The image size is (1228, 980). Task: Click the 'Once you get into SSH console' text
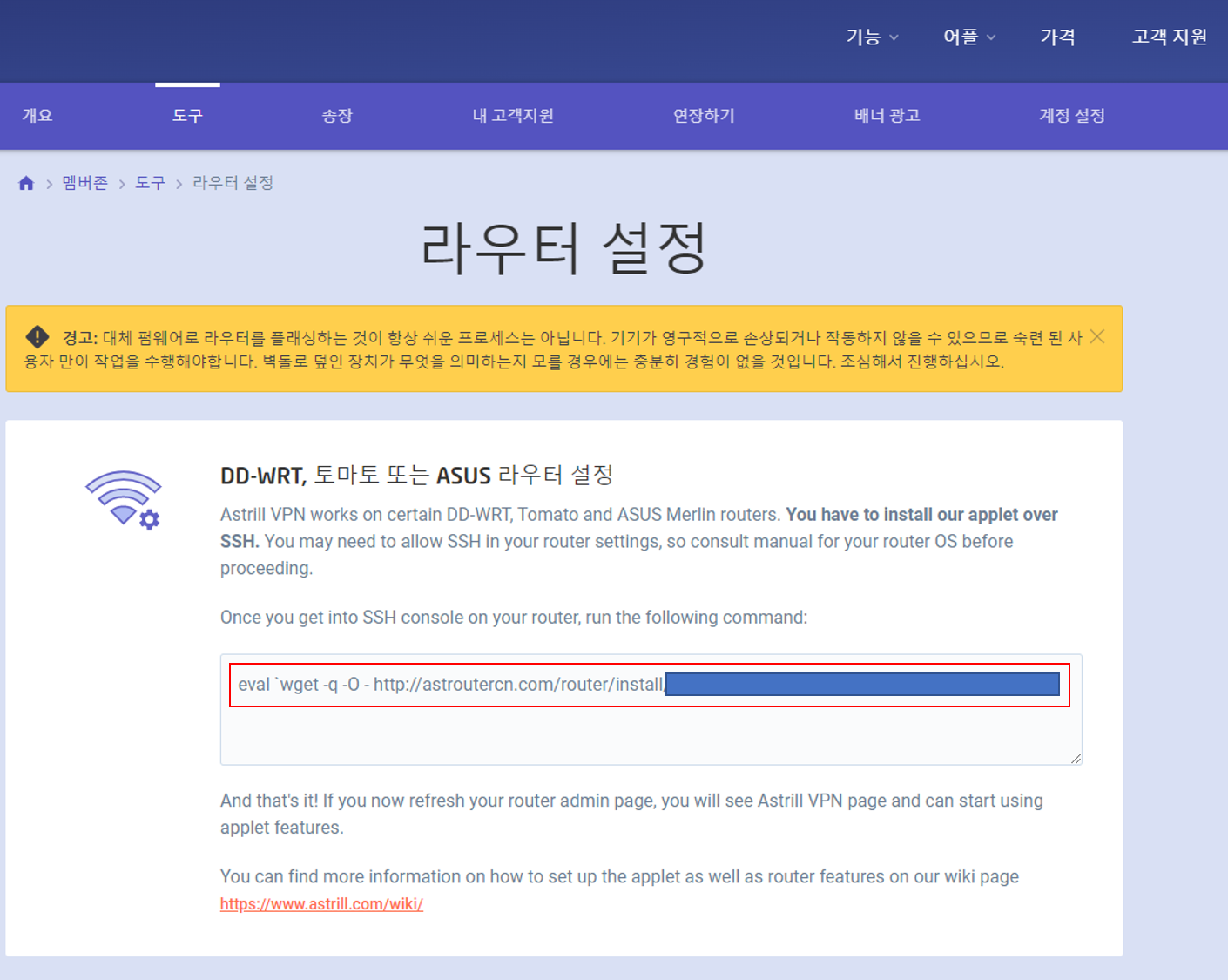pyautogui.click(x=514, y=618)
